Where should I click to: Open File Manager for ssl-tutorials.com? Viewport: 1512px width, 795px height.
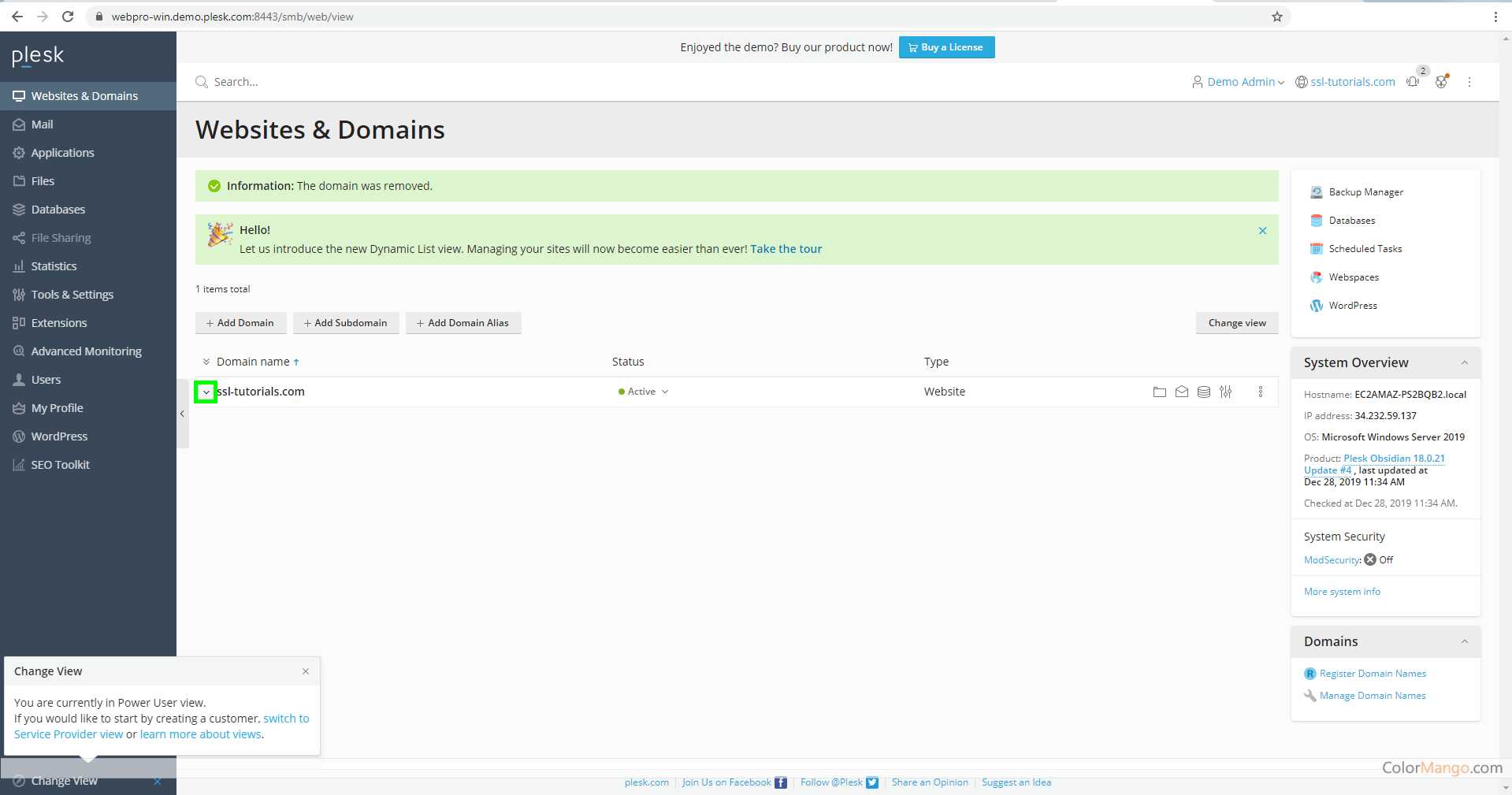(1159, 392)
